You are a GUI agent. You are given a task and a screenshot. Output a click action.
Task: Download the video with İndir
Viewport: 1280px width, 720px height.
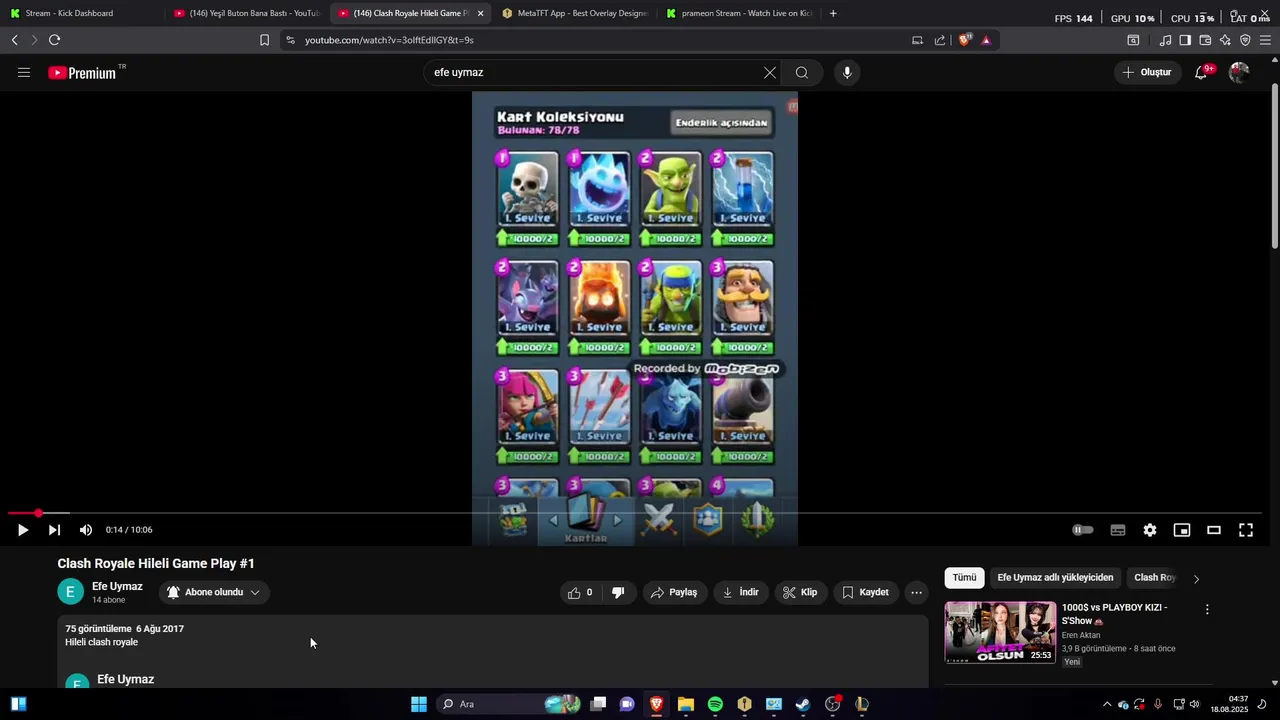click(x=741, y=592)
